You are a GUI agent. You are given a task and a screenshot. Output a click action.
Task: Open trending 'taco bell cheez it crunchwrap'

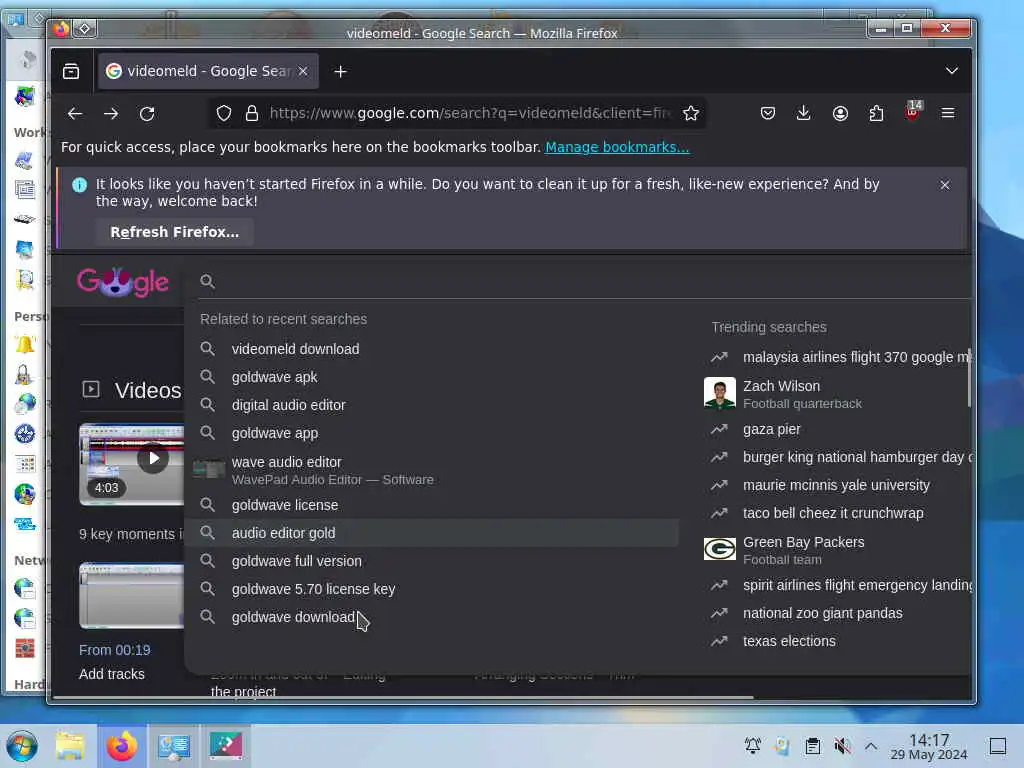click(x=839, y=513)
